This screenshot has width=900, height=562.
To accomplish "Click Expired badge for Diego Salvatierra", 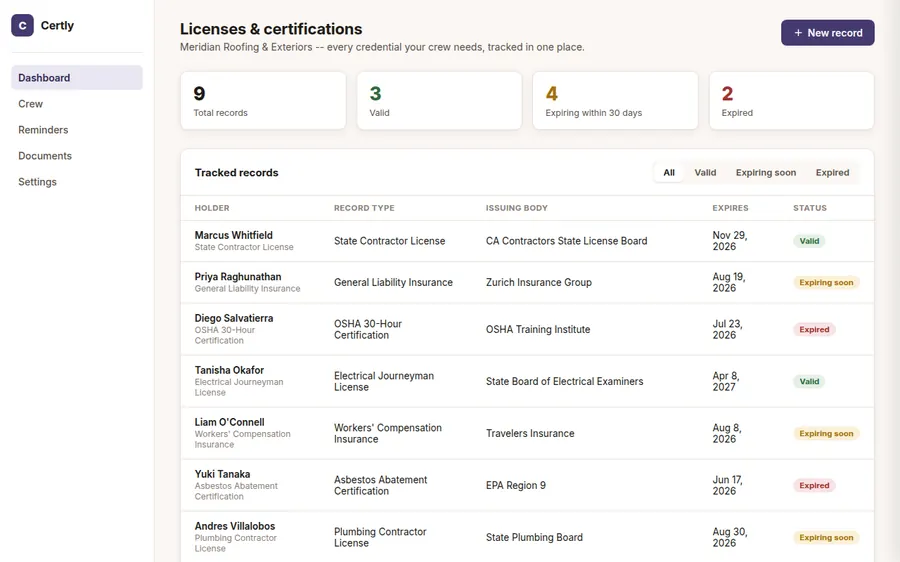I will click(x=814, y=330).
